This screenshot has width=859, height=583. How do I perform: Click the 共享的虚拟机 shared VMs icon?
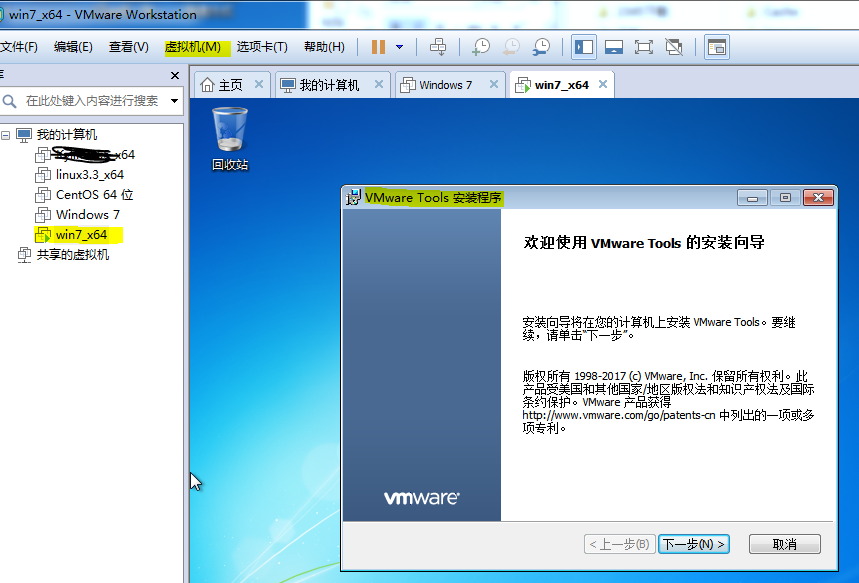pos(24,255)
